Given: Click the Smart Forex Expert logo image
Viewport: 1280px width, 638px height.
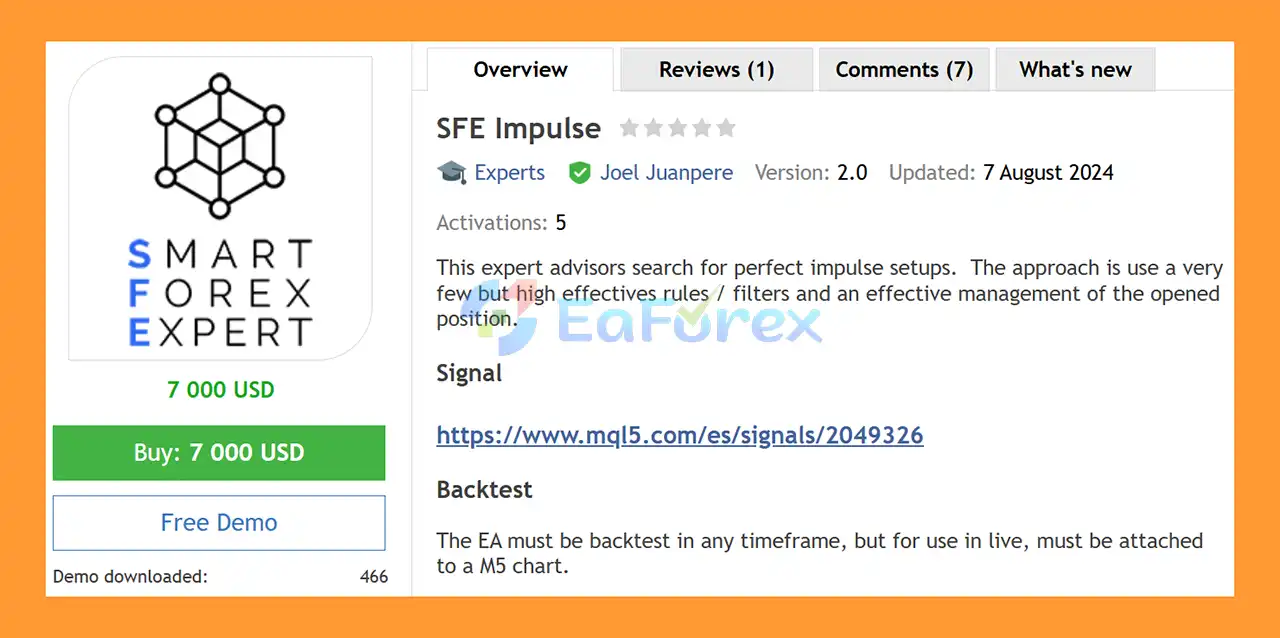Looking at the screenshot, I should pos(220,208).
